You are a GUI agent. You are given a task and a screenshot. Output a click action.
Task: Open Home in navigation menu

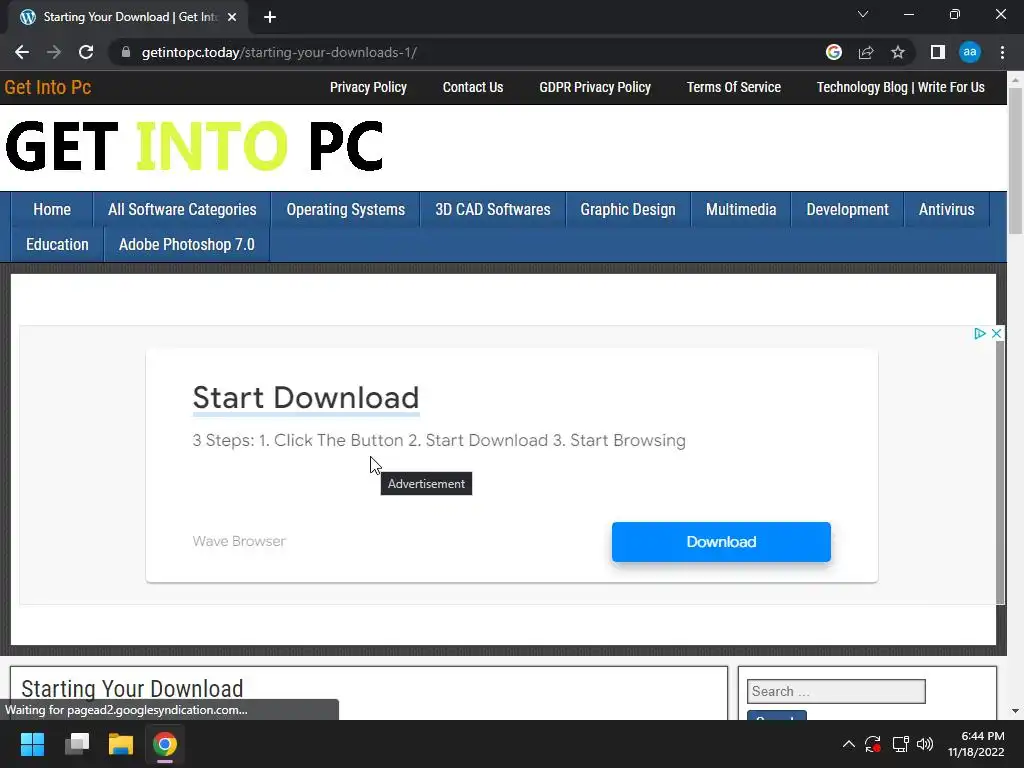click(x=52, y=210)
